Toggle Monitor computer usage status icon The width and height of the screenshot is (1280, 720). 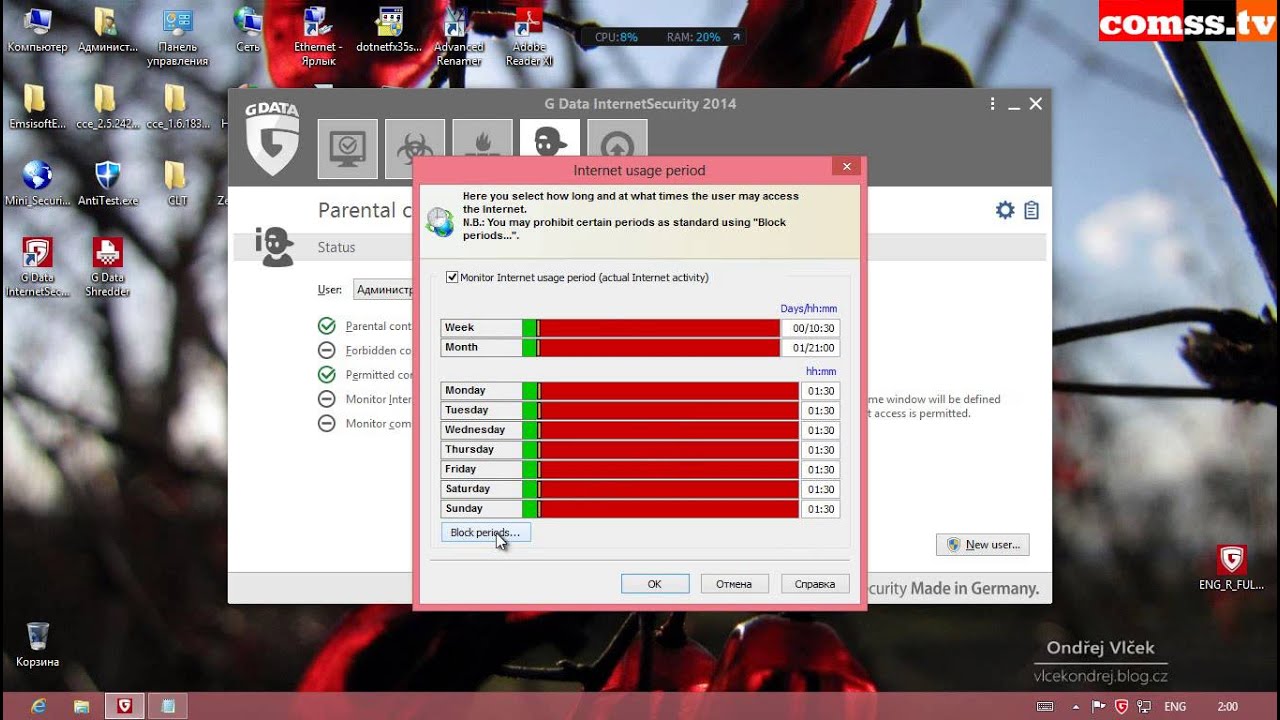click(326, 423)
